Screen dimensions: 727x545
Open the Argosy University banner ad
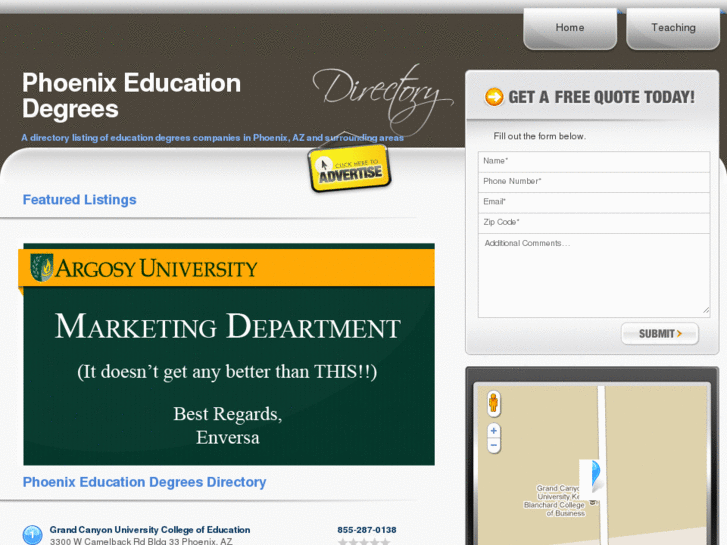pos(227,354)
